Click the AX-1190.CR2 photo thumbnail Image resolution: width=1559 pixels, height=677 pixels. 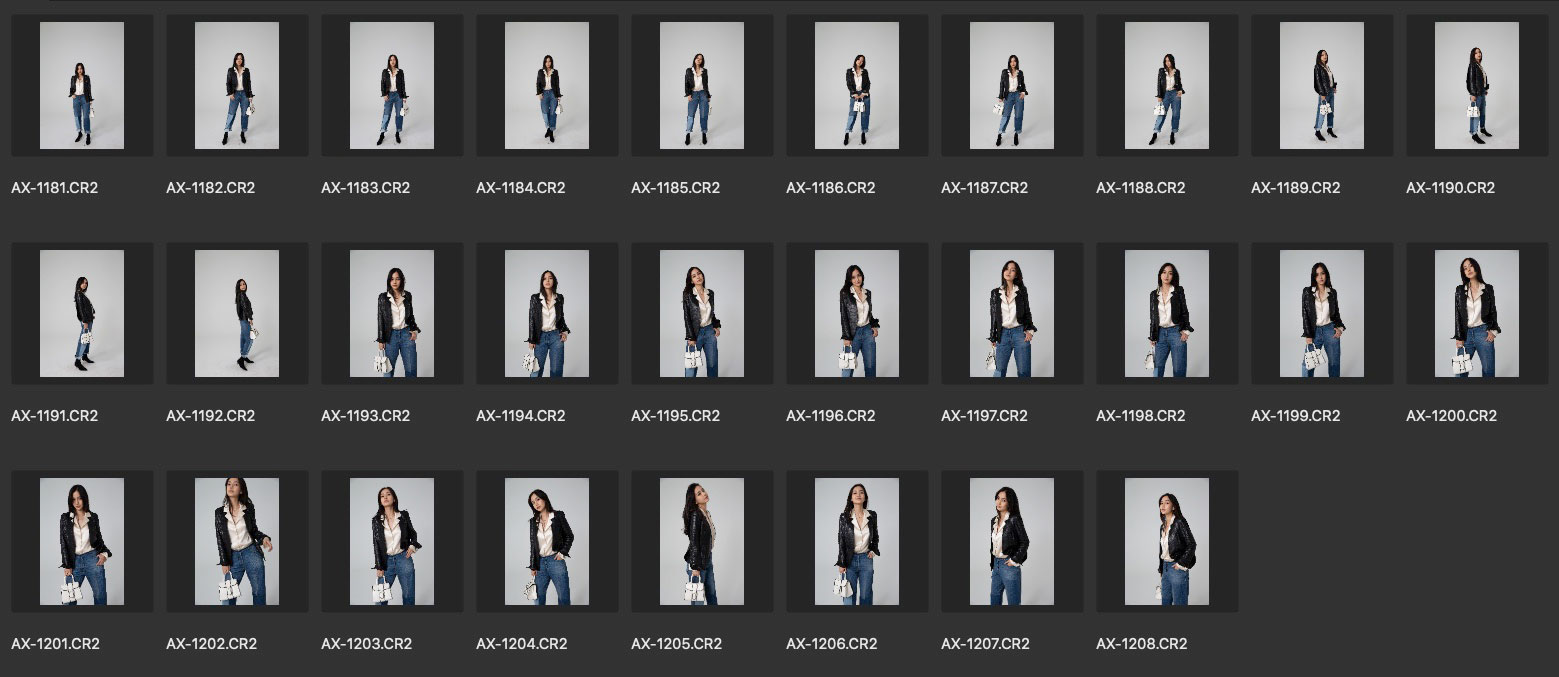(1476, 86)
